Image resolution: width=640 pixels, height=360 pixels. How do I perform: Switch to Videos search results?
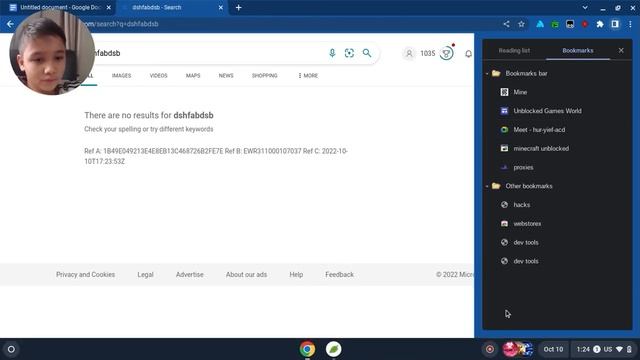(158, 76)
